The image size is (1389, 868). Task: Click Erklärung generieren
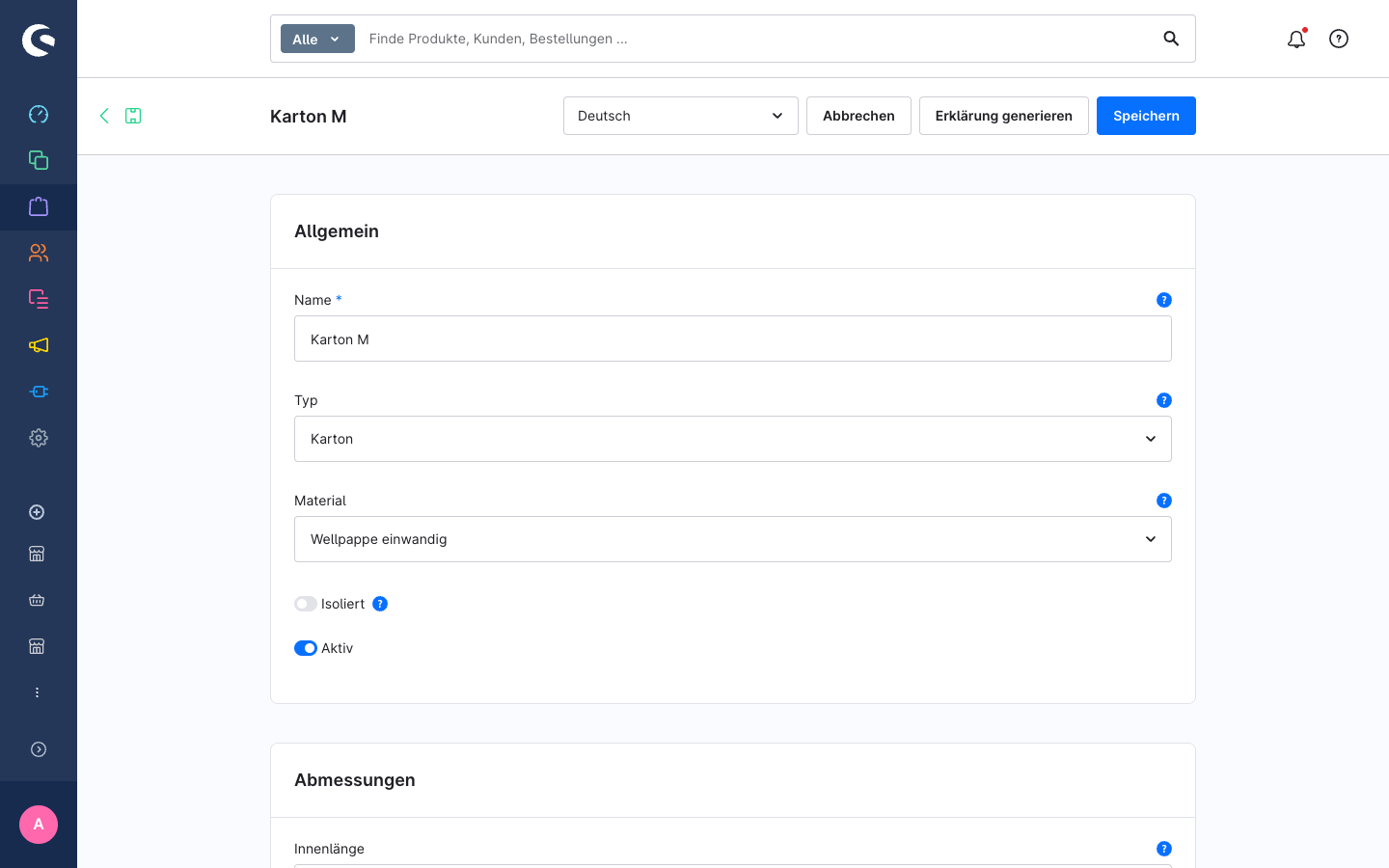click(1004, 116)
